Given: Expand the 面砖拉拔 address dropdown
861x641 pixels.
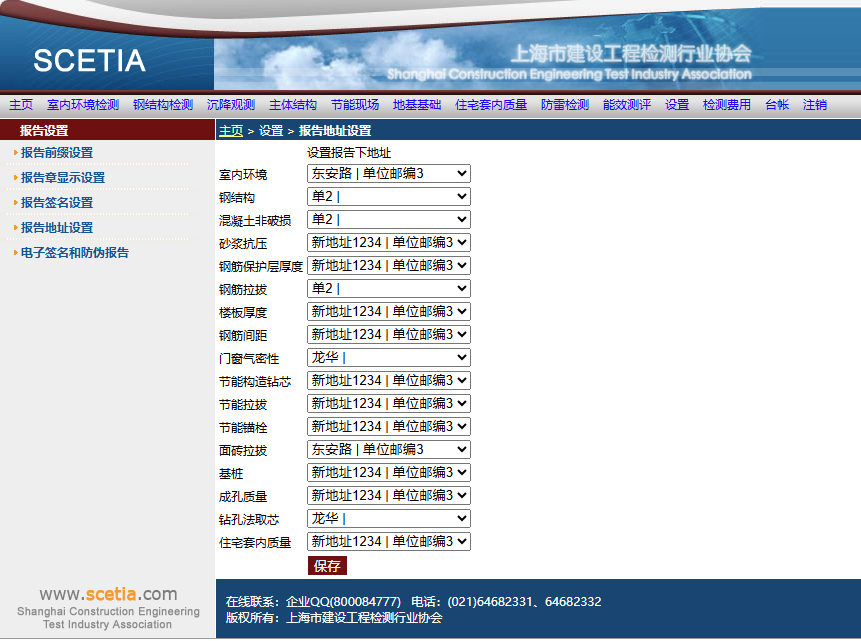Looking at the screenshot, I should pos(388,450).
